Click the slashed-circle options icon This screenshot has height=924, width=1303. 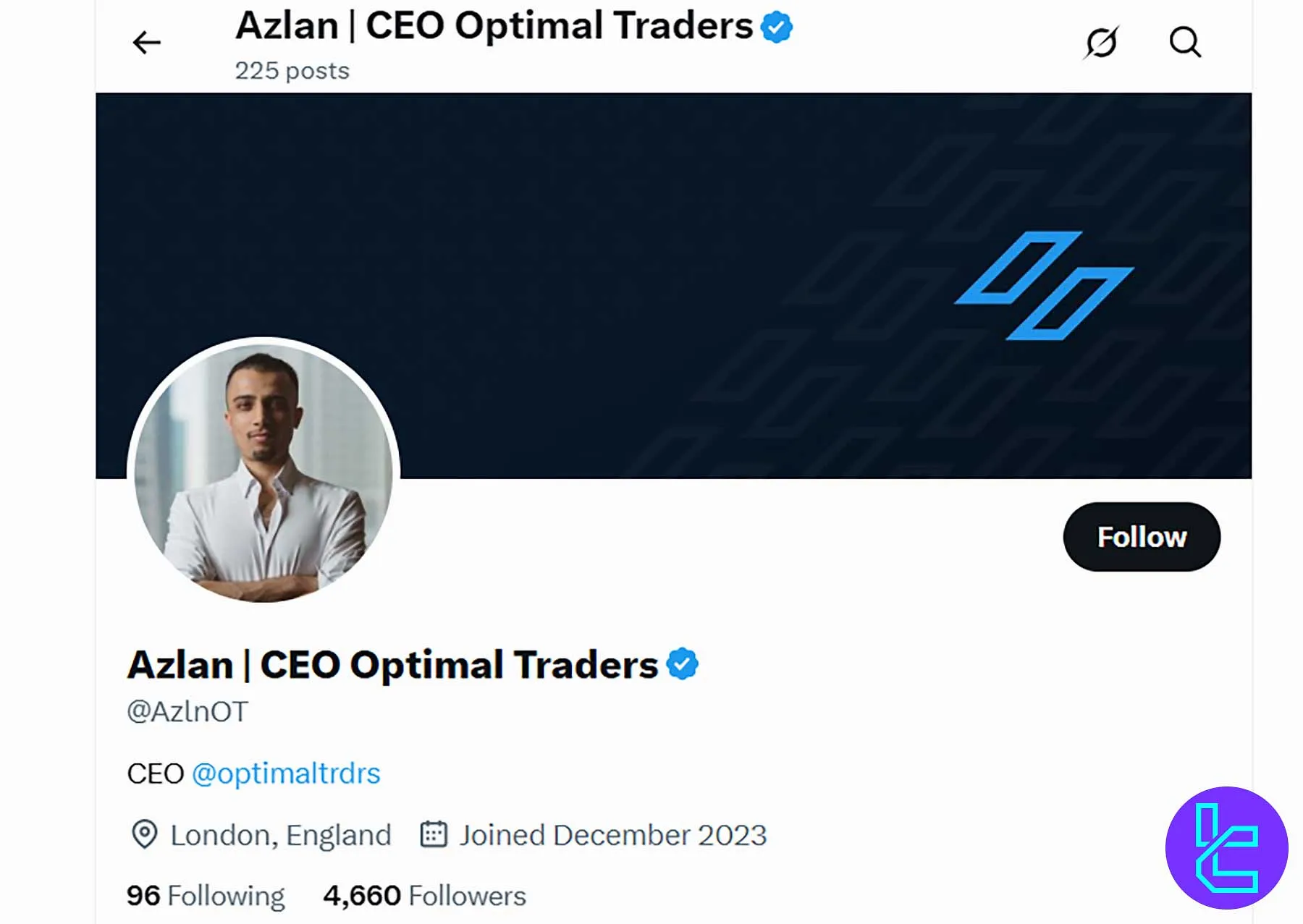pyautogui.click(x=1101, y=43)
